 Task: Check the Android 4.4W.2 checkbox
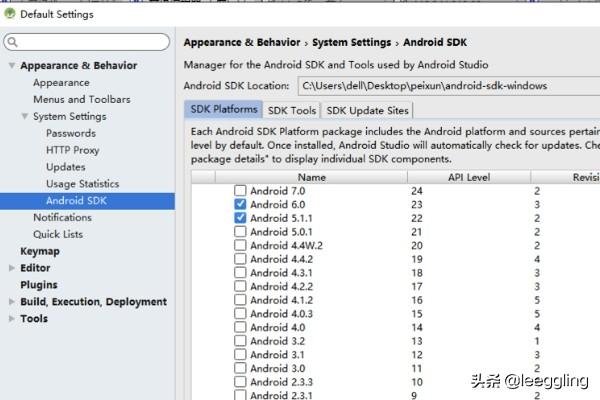pyautogui.click(x=240, y=245)
